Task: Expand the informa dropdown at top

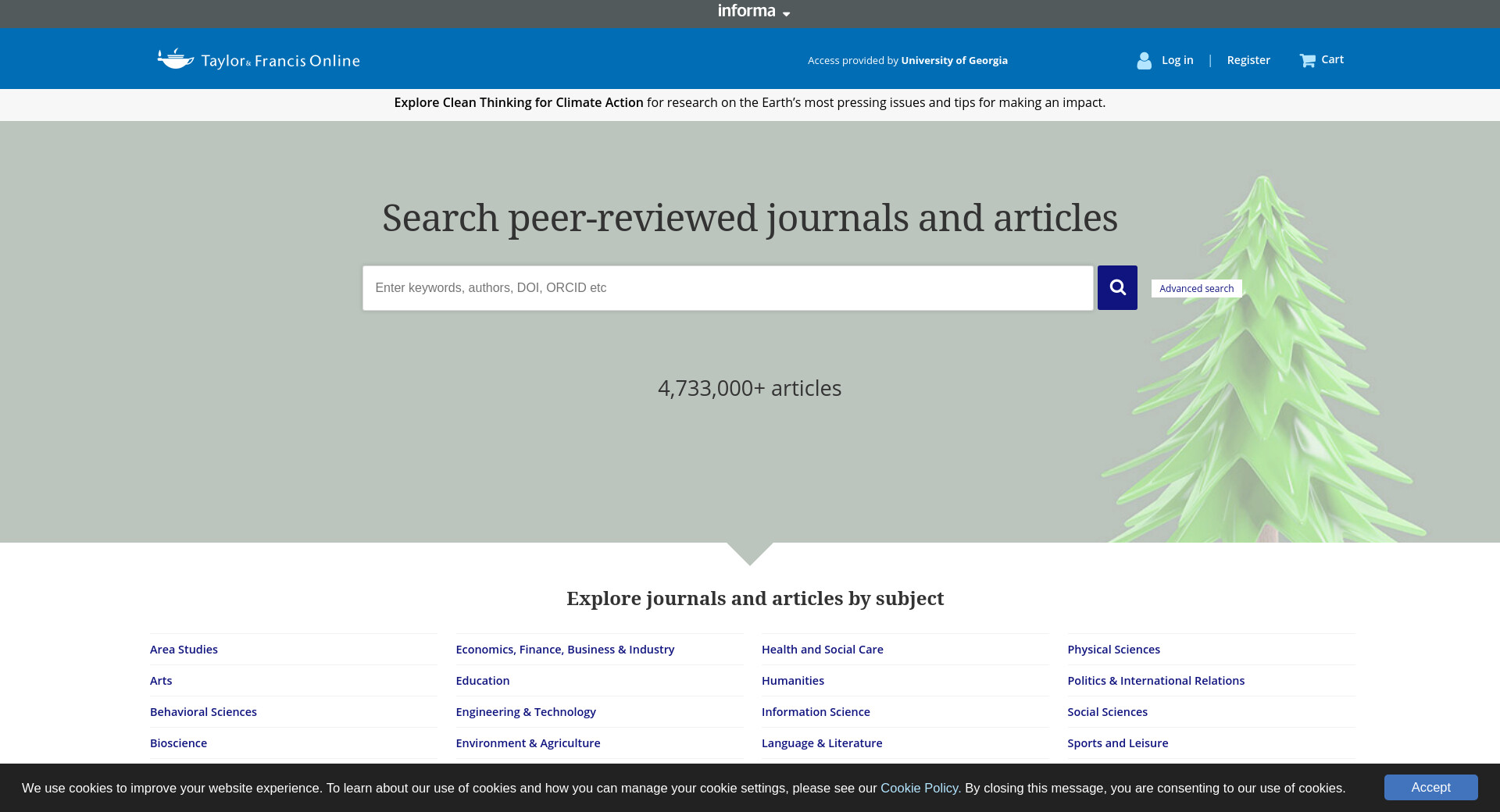Action: tap(753, 12)
